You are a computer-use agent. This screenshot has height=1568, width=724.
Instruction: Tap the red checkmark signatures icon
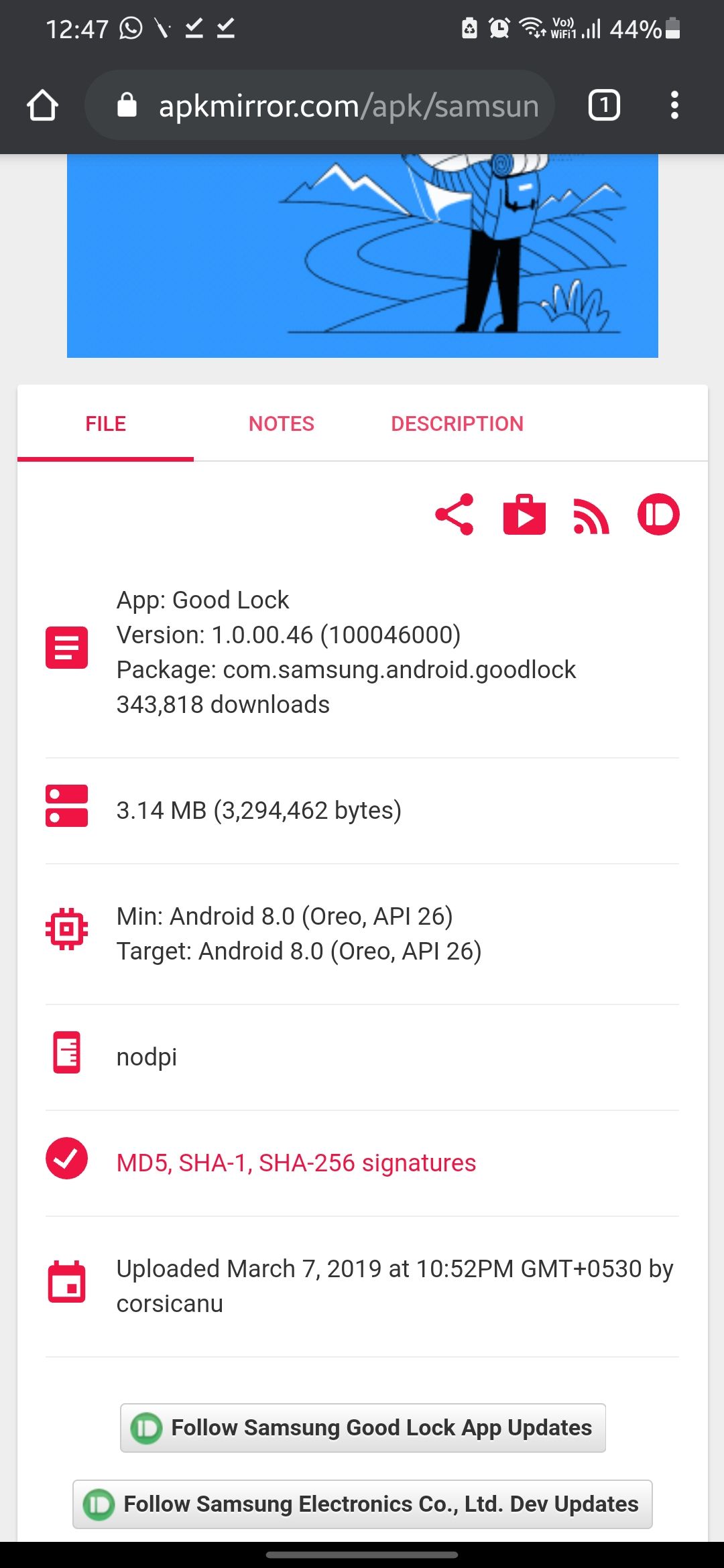pyautogui.click(x=66, y=1158)
